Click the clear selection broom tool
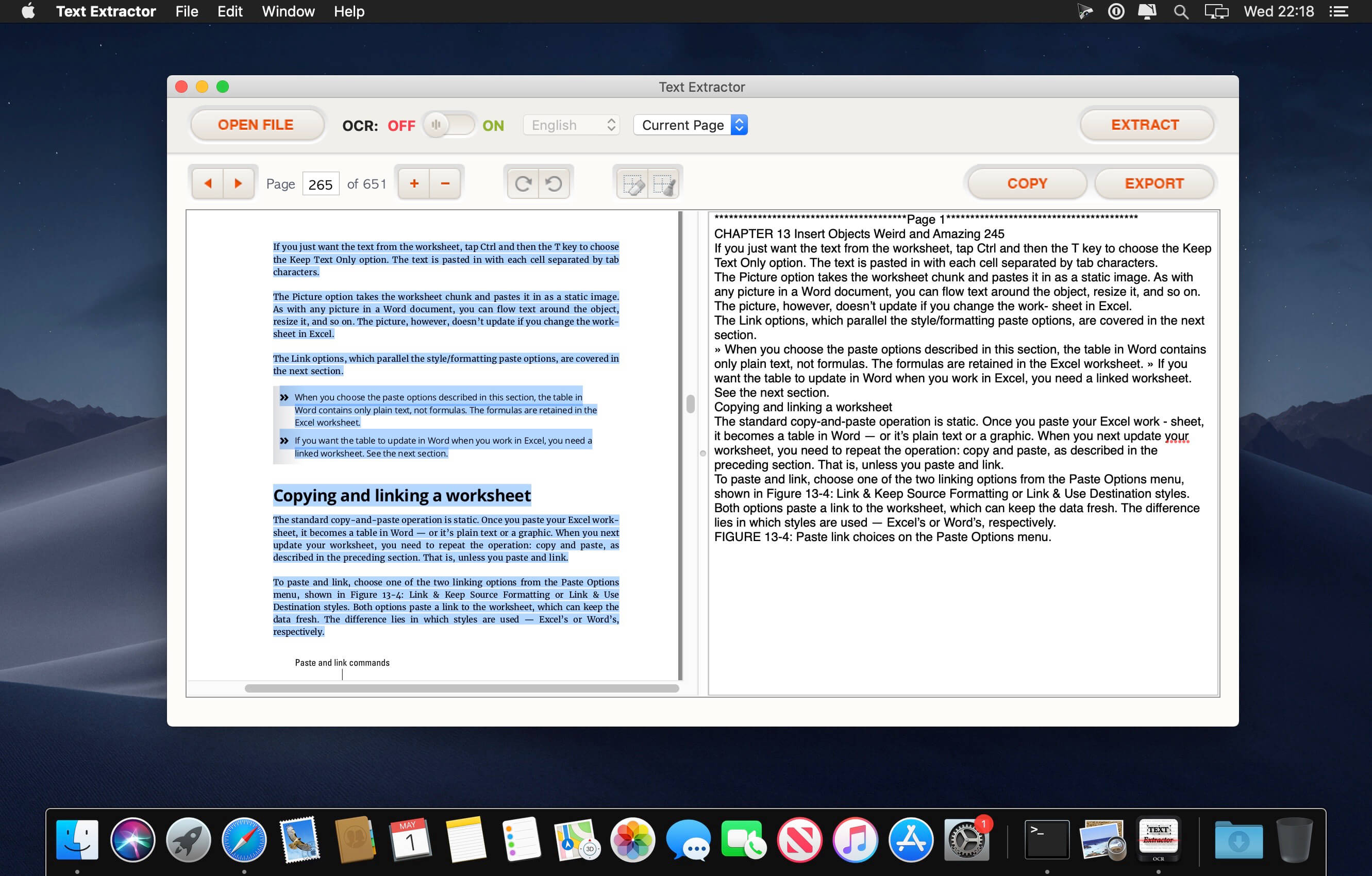The image size is (1372, 876). tap(663, 183)
